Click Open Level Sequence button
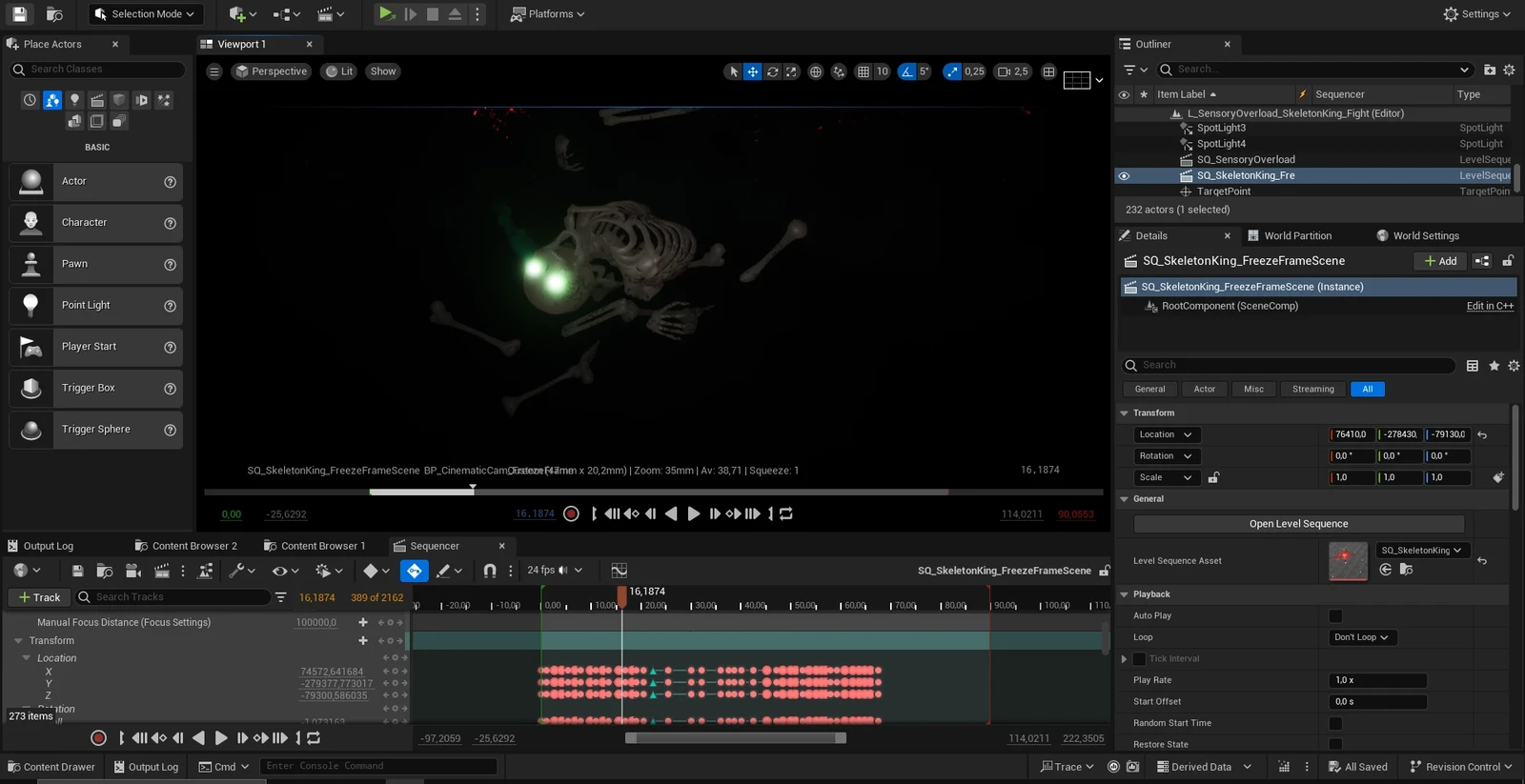Image resolution: width=1525 pixels, height=784 pixels. (x=1298, y=524)
